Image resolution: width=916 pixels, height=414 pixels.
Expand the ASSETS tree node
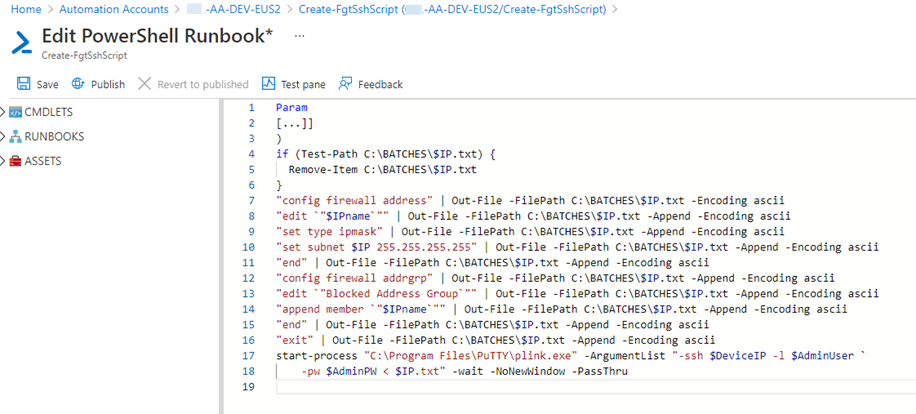(x=4, y=160)
